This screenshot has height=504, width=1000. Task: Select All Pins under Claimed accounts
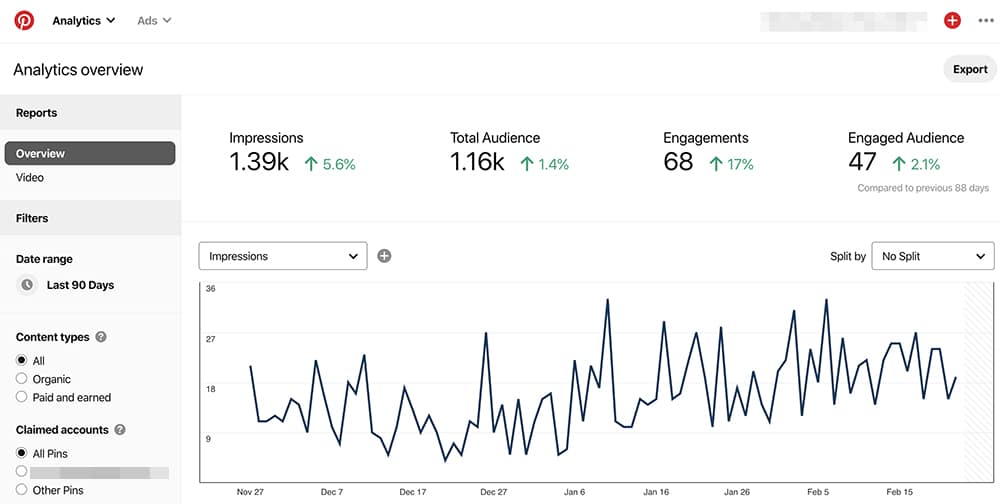22,454
